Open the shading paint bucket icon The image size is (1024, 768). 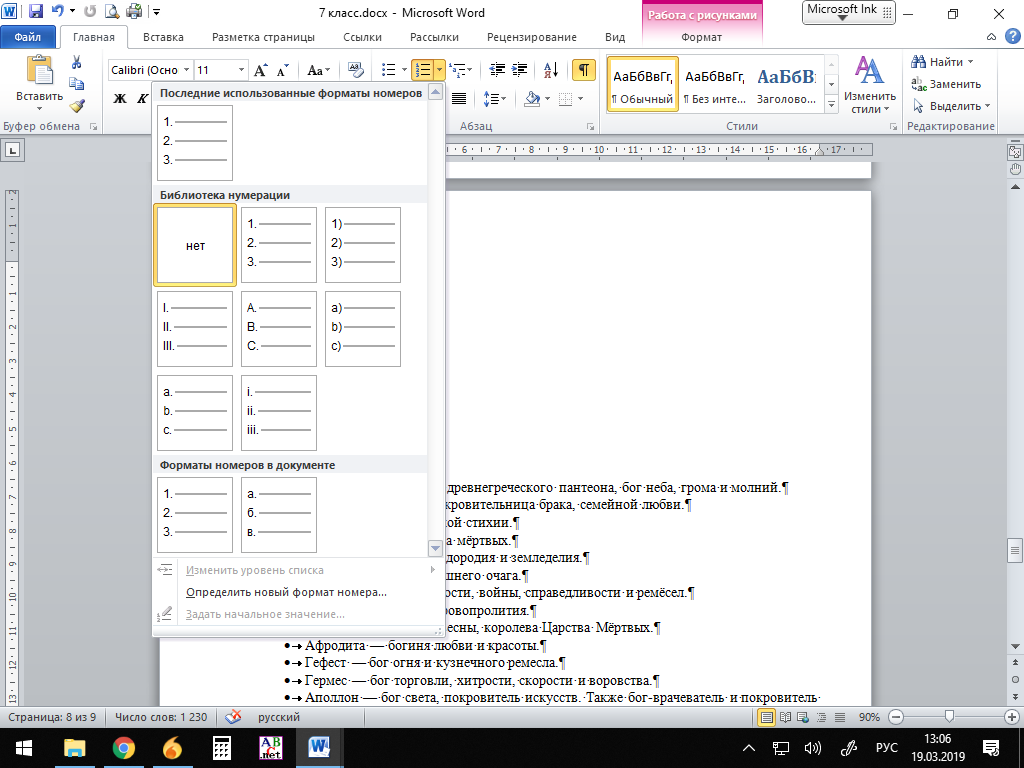click(533, 99)
